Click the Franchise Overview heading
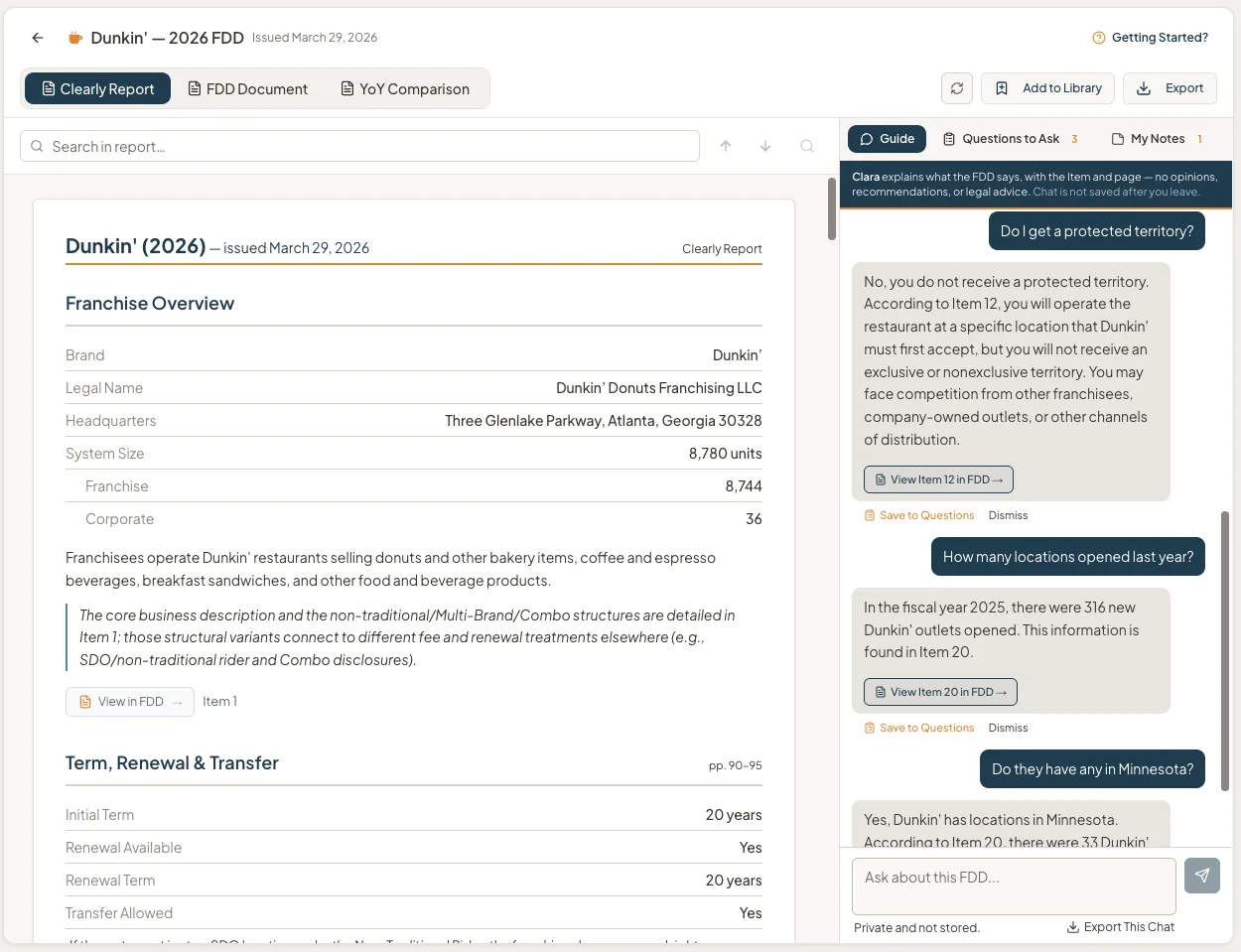The width and height of the screenshot is (1241, 952). click(150, 304)
